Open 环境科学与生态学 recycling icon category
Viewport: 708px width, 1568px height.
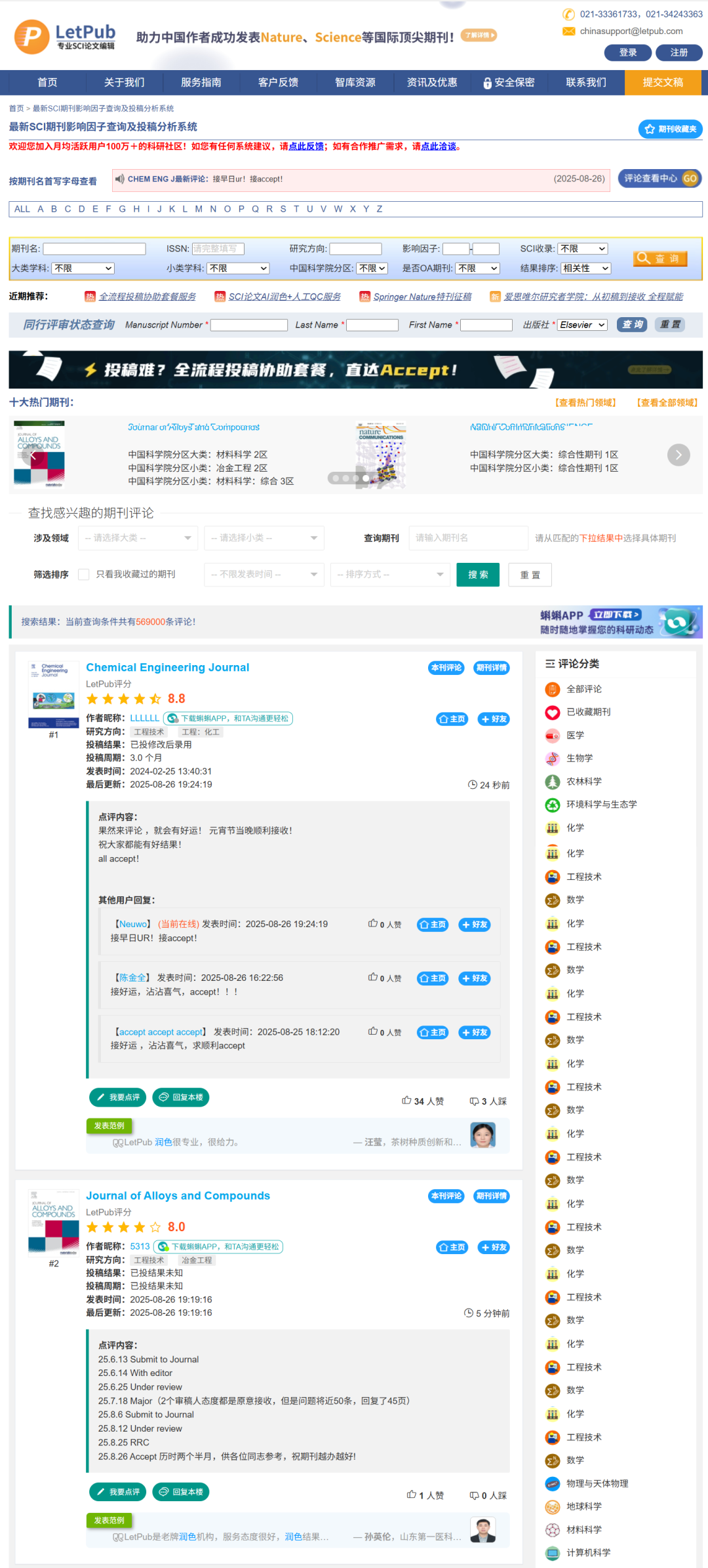click(553, 805)
